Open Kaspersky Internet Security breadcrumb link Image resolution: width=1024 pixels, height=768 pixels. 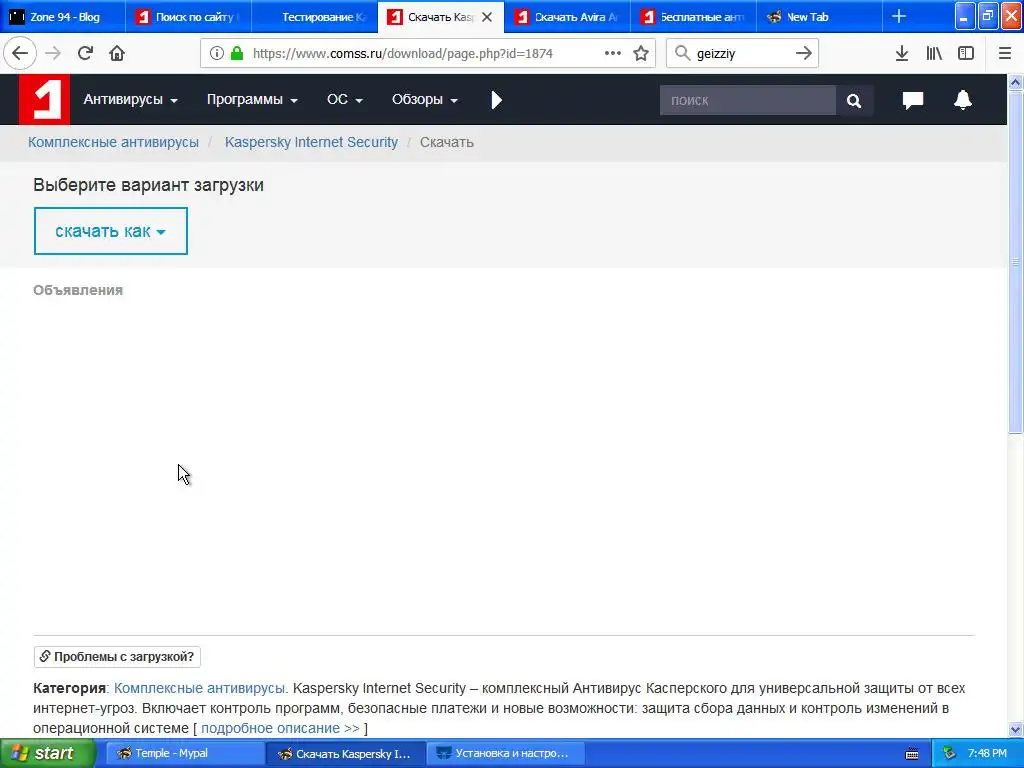tap(311, 142)
